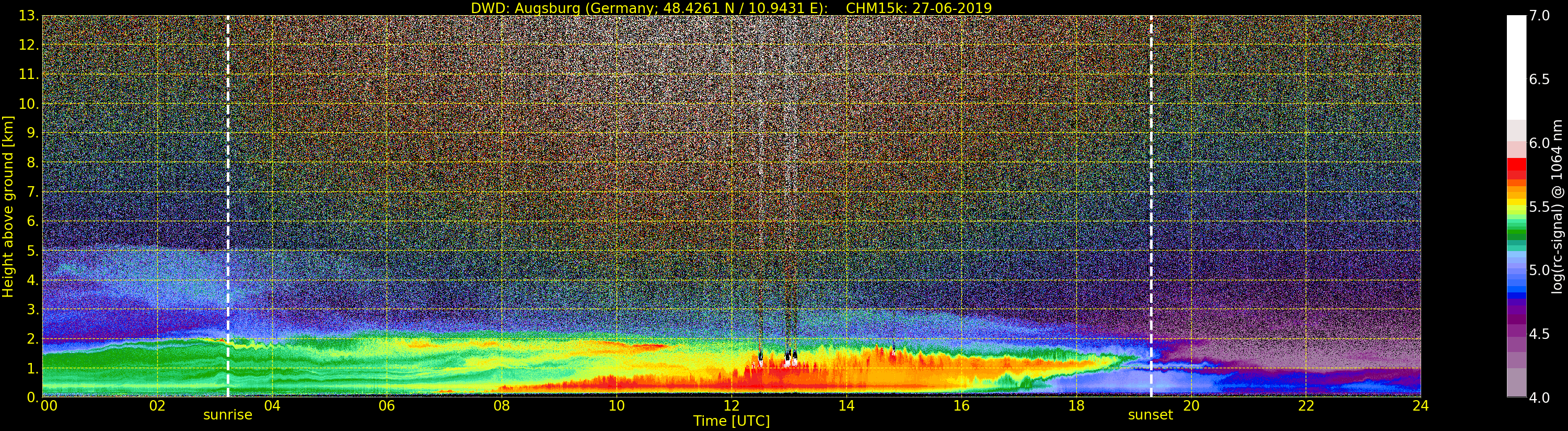Click the green segment of the colorbar
The height and width of the screenshot is (431, 1568).
[x=1516, y=234]
